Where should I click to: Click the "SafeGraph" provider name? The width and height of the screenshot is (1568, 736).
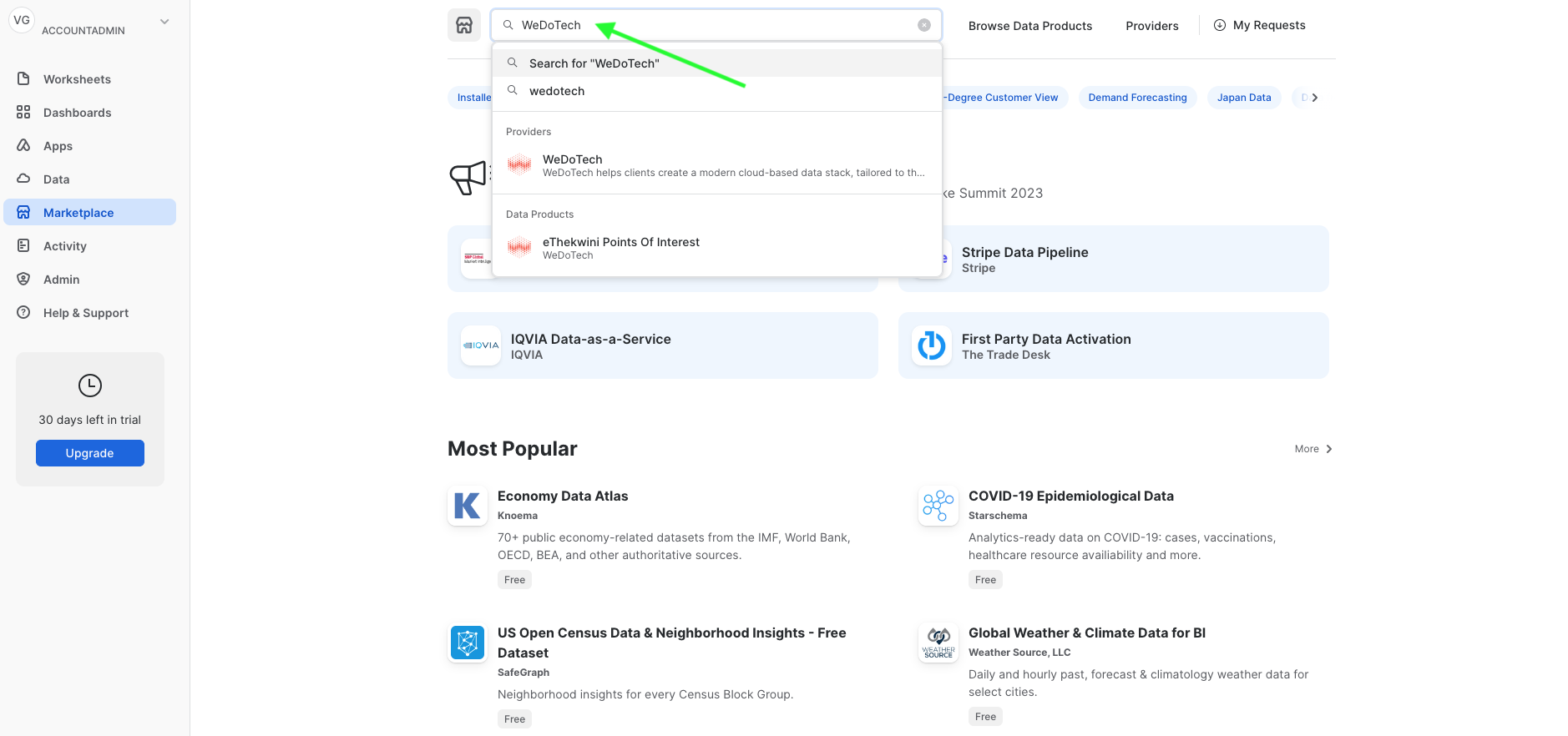coord(524,673)
